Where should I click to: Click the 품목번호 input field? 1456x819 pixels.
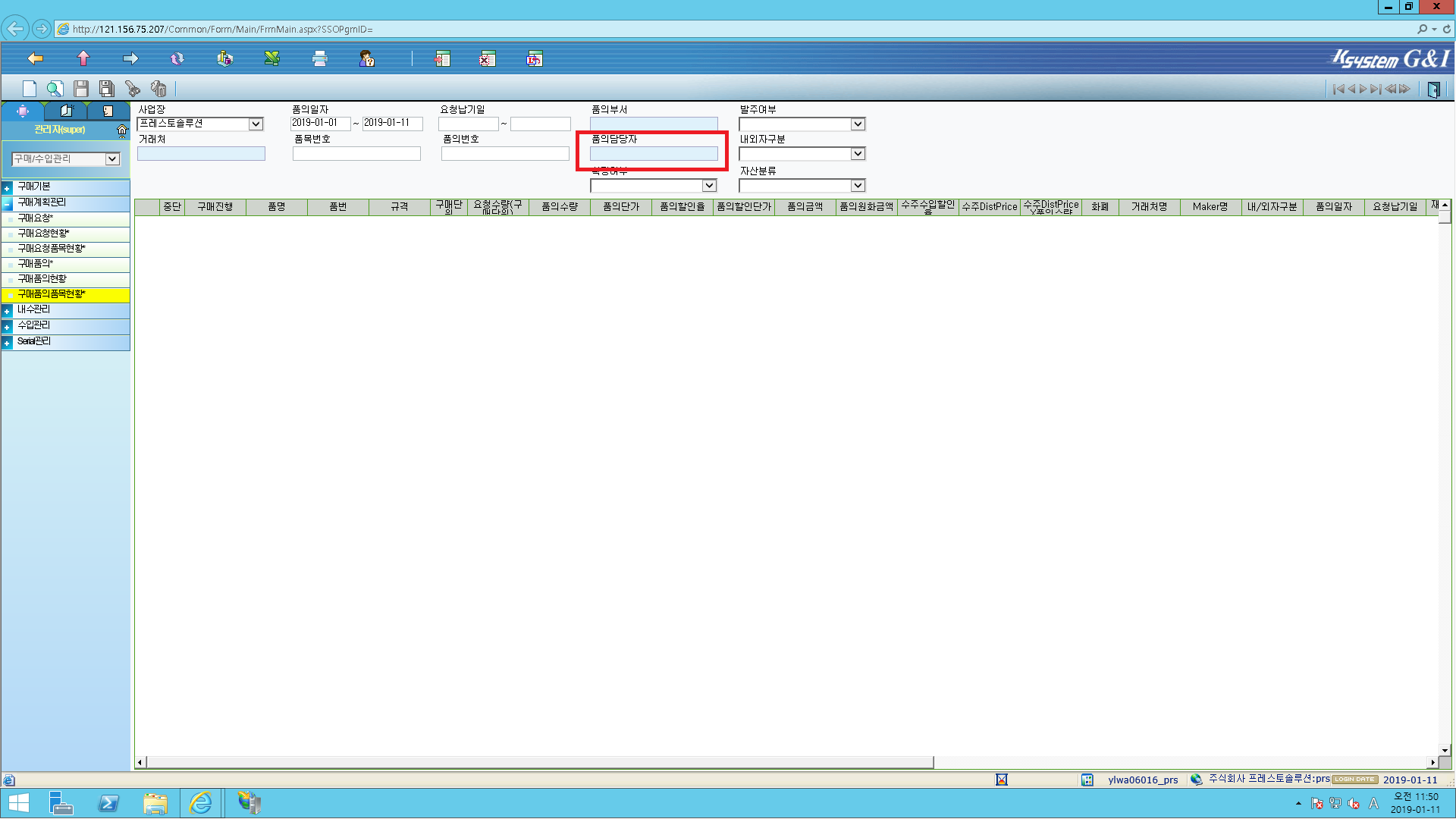[x=356, y=153]
